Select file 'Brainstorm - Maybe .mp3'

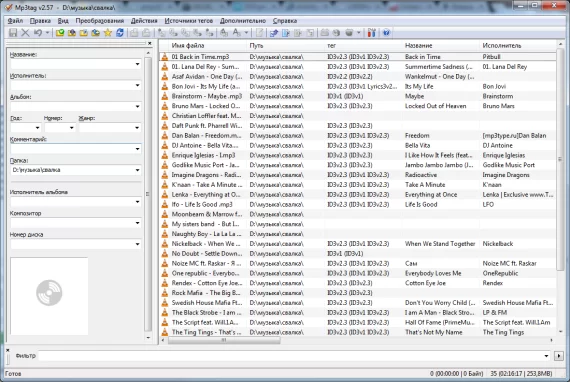point(206,96)
